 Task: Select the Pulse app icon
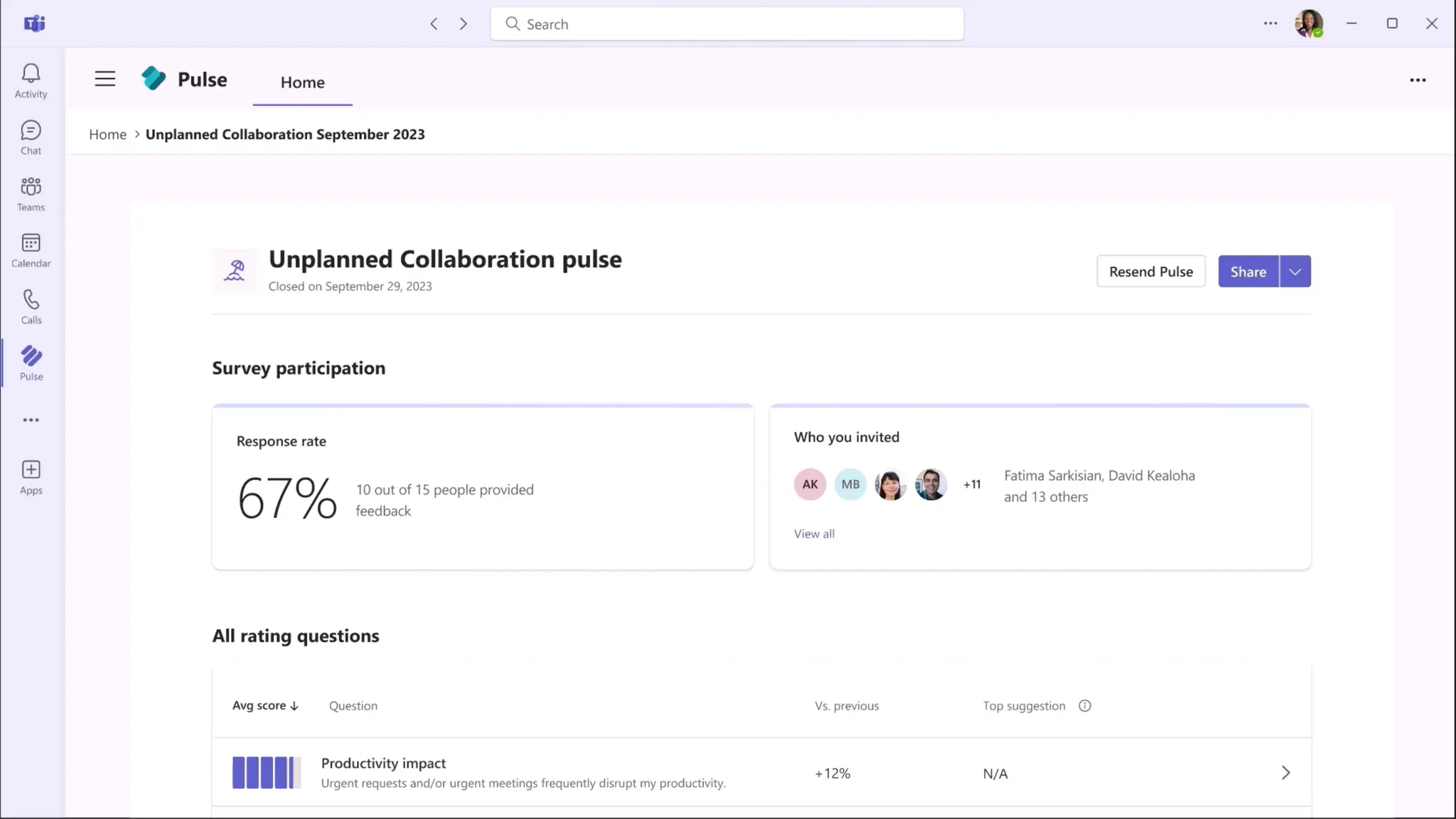pyautogui.click(x=31, y=363)
